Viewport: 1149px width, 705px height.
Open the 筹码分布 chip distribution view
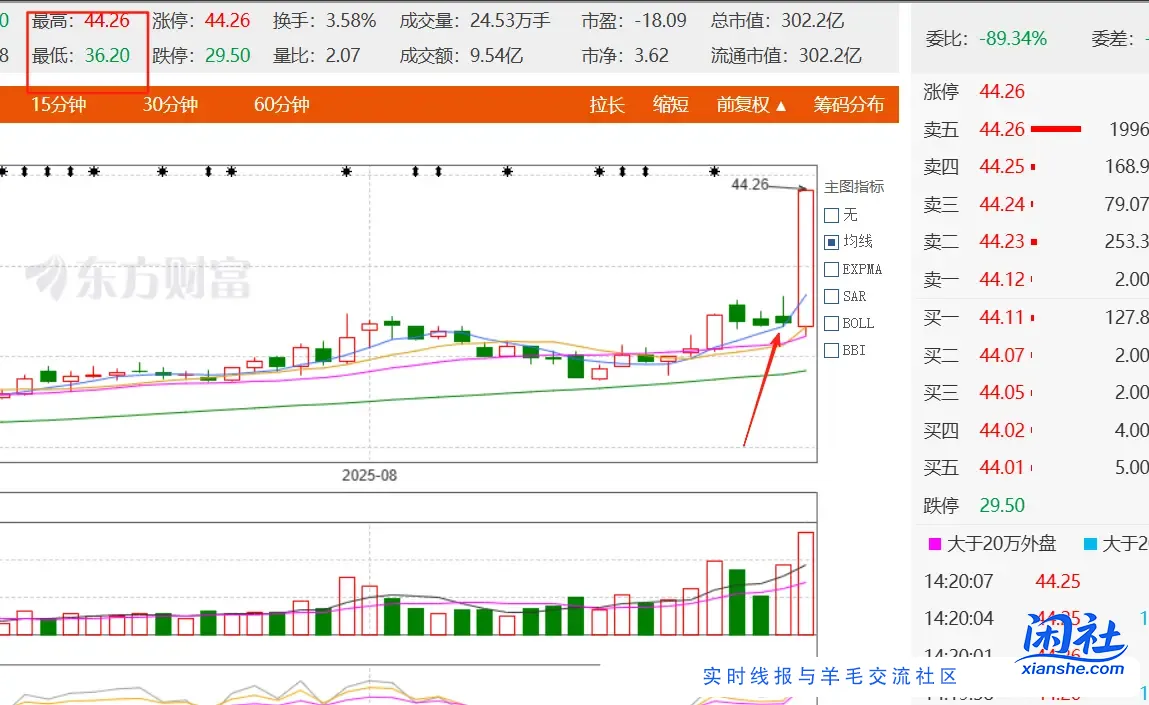[848, 105]
